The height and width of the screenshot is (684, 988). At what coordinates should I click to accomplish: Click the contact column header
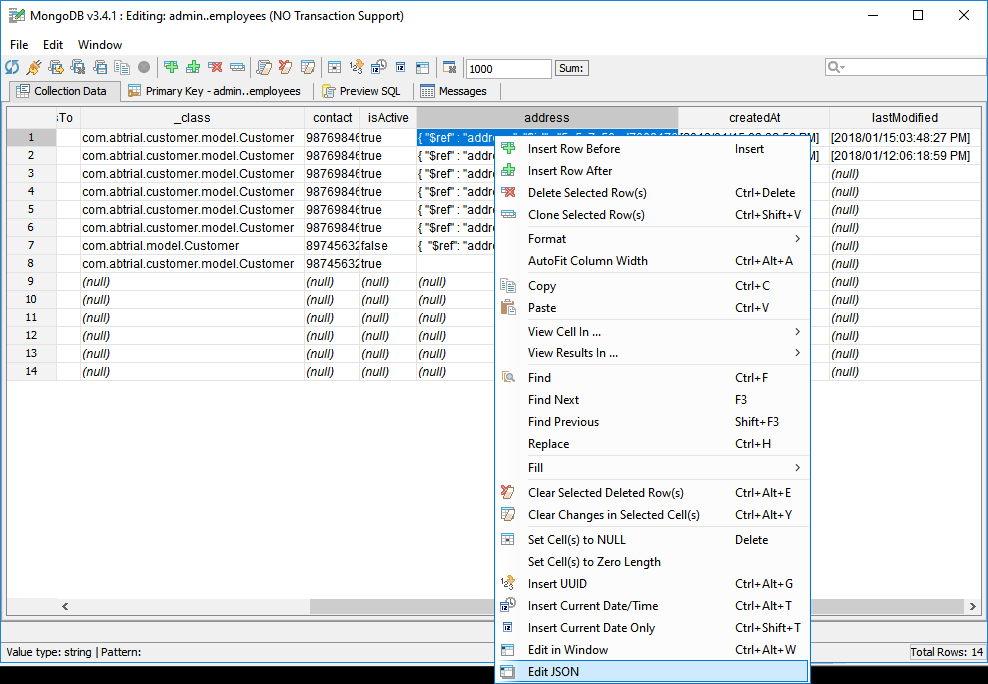coord(332,118)
